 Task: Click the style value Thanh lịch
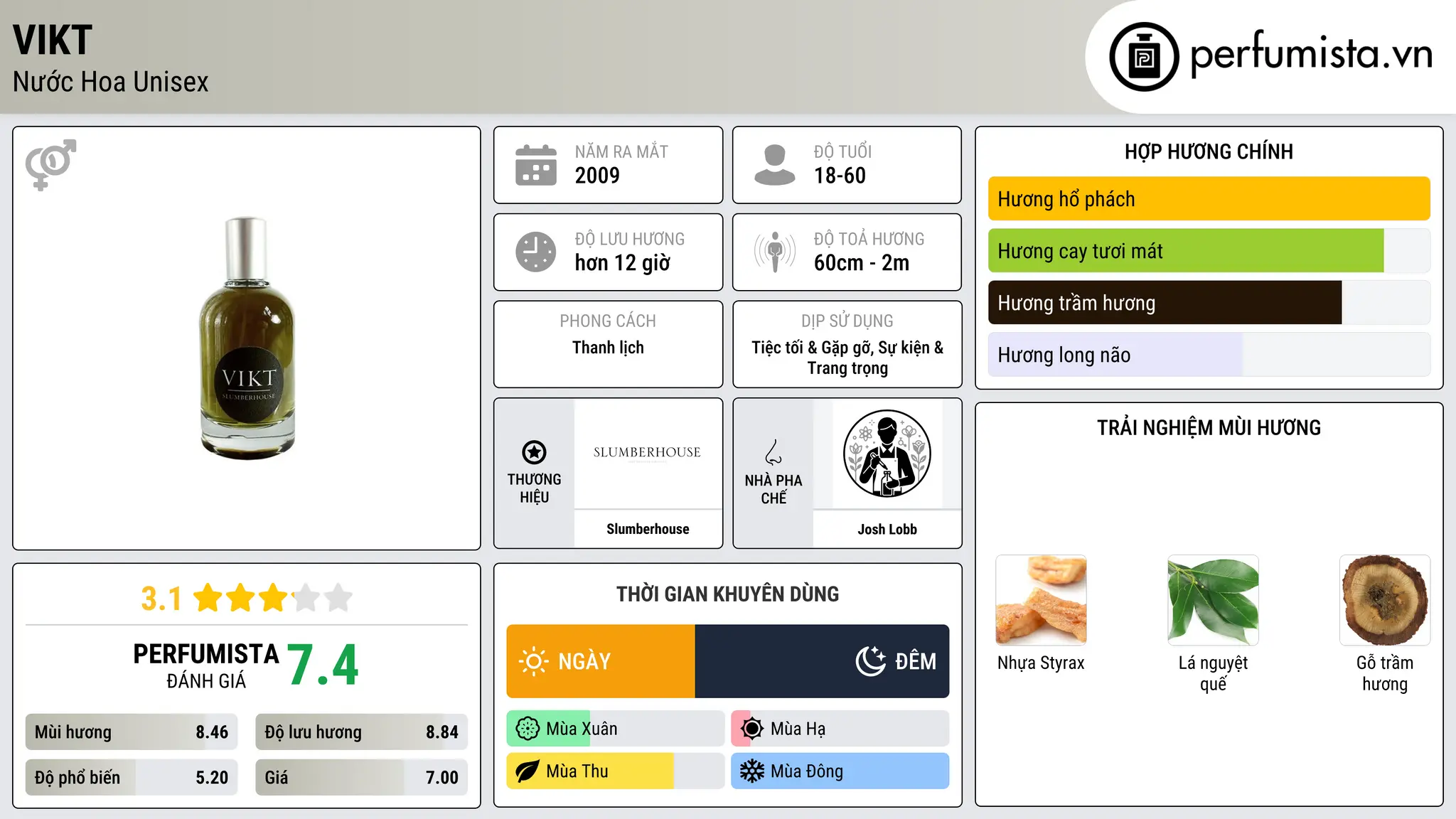pyautogui.click(x=608, y=348)
